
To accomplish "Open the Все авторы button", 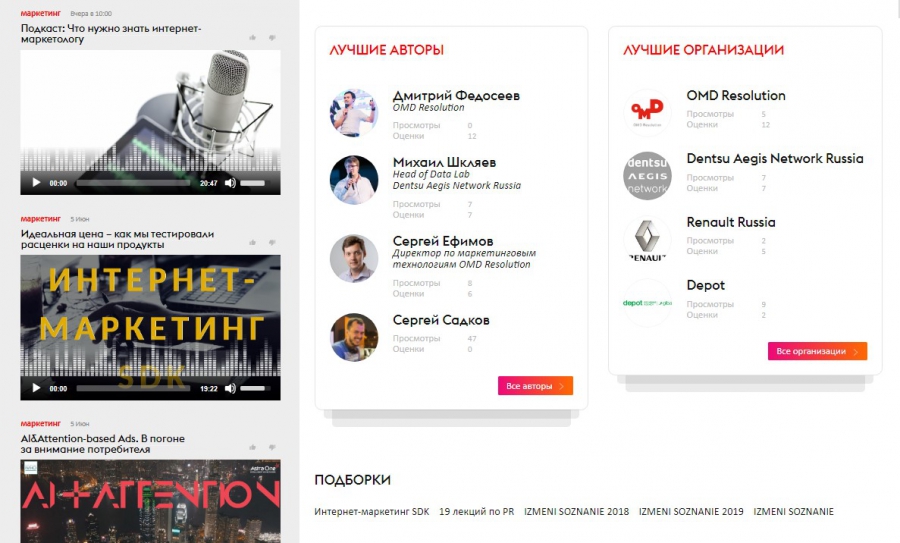I will [x=535, y=386].
